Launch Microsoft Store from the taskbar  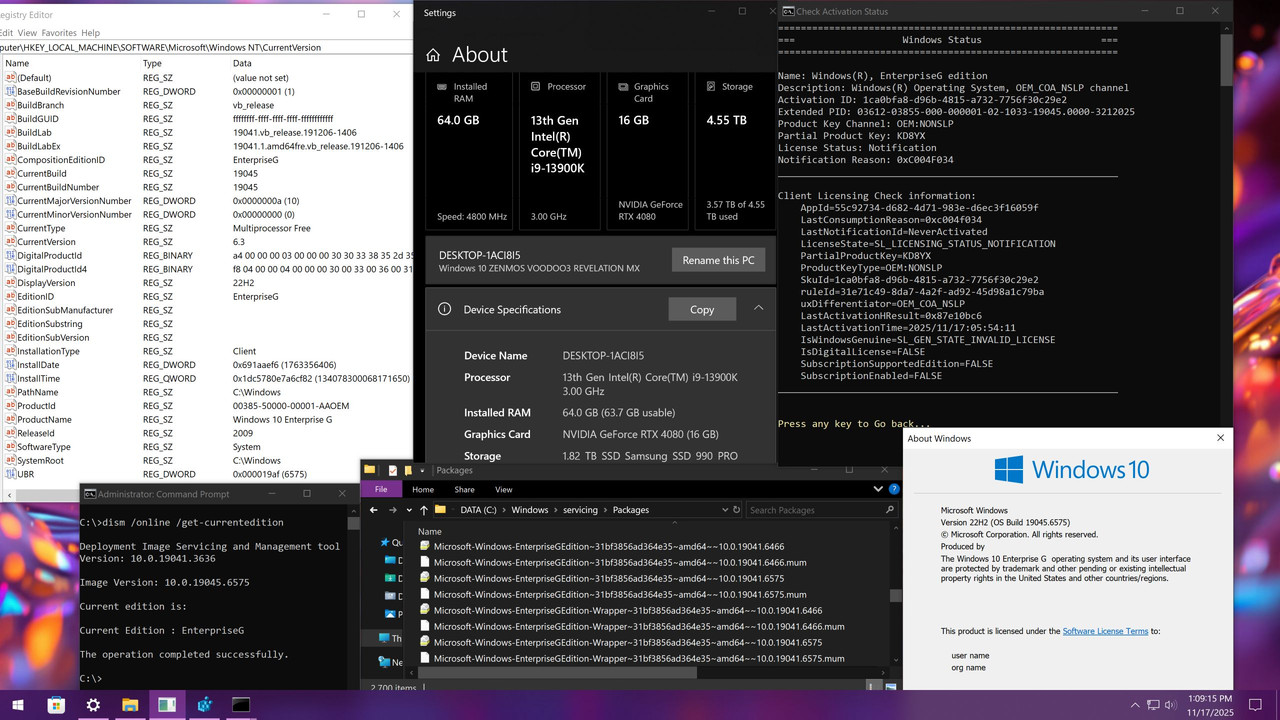pos(56,705)
